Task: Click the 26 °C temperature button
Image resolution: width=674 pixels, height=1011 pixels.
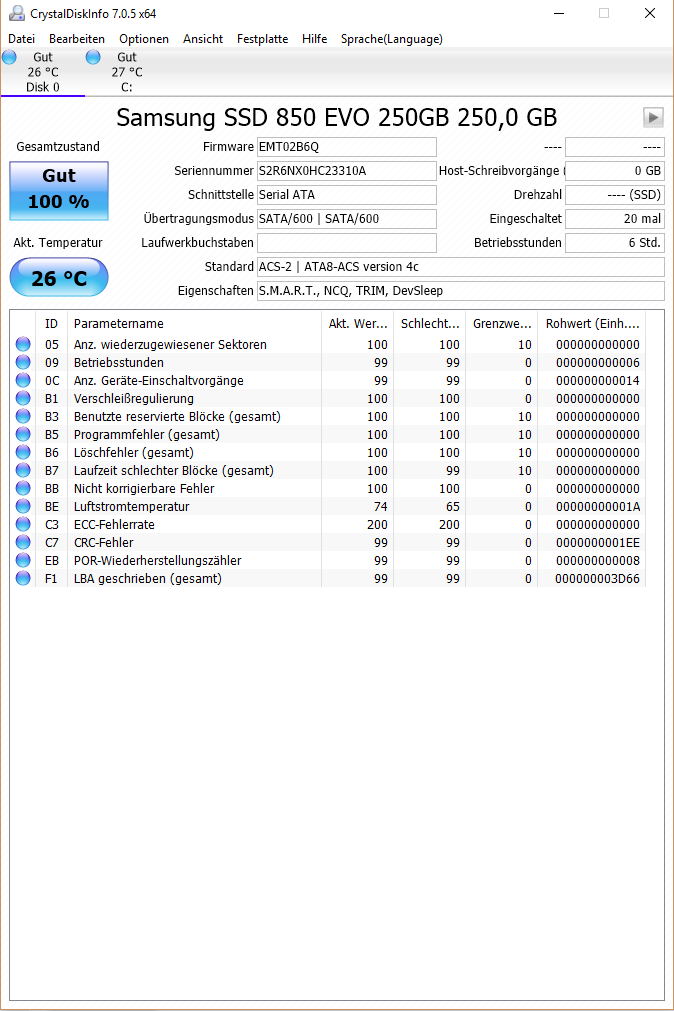Action: point(59,277)
